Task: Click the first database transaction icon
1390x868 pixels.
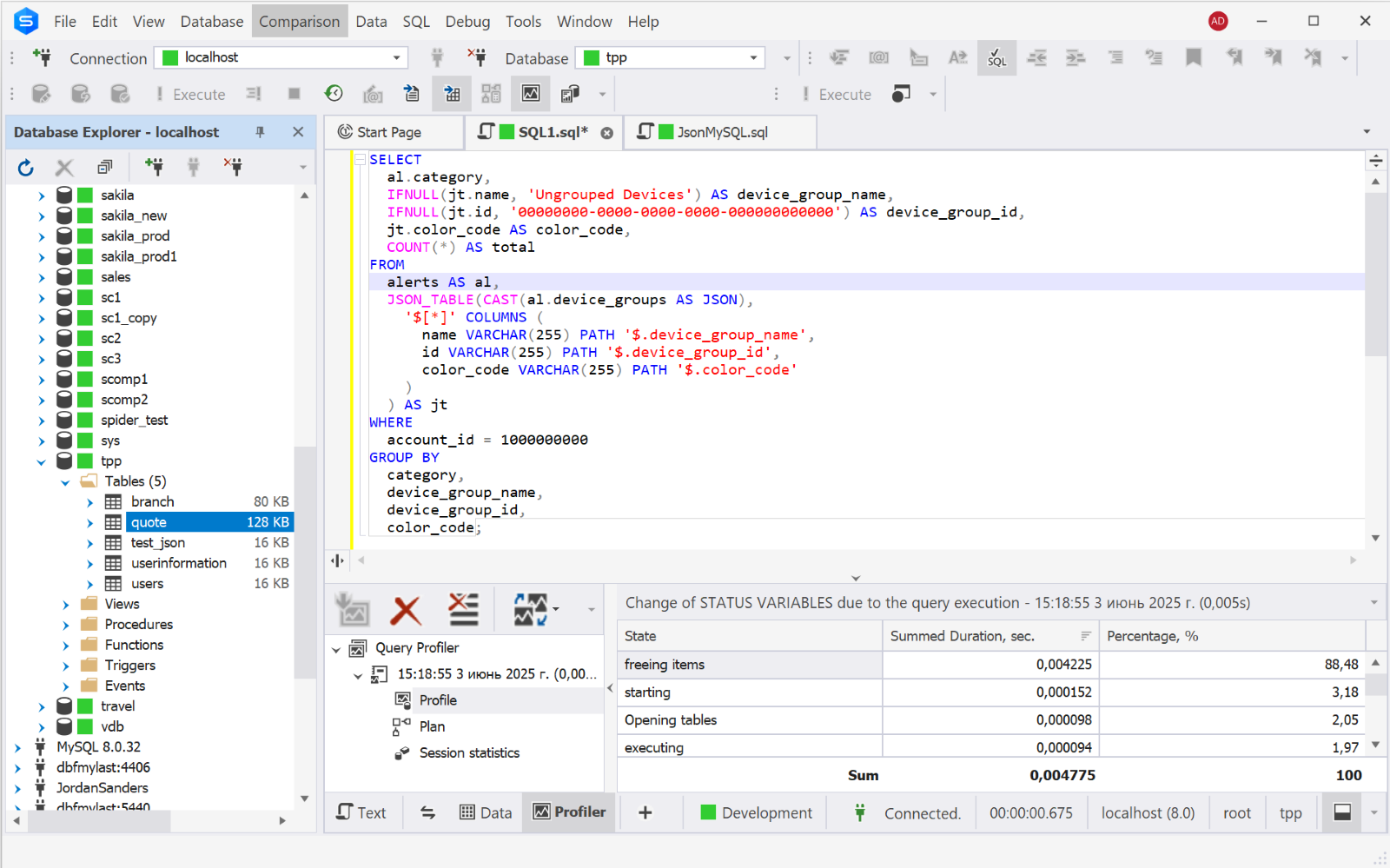Action: point(41,94)
